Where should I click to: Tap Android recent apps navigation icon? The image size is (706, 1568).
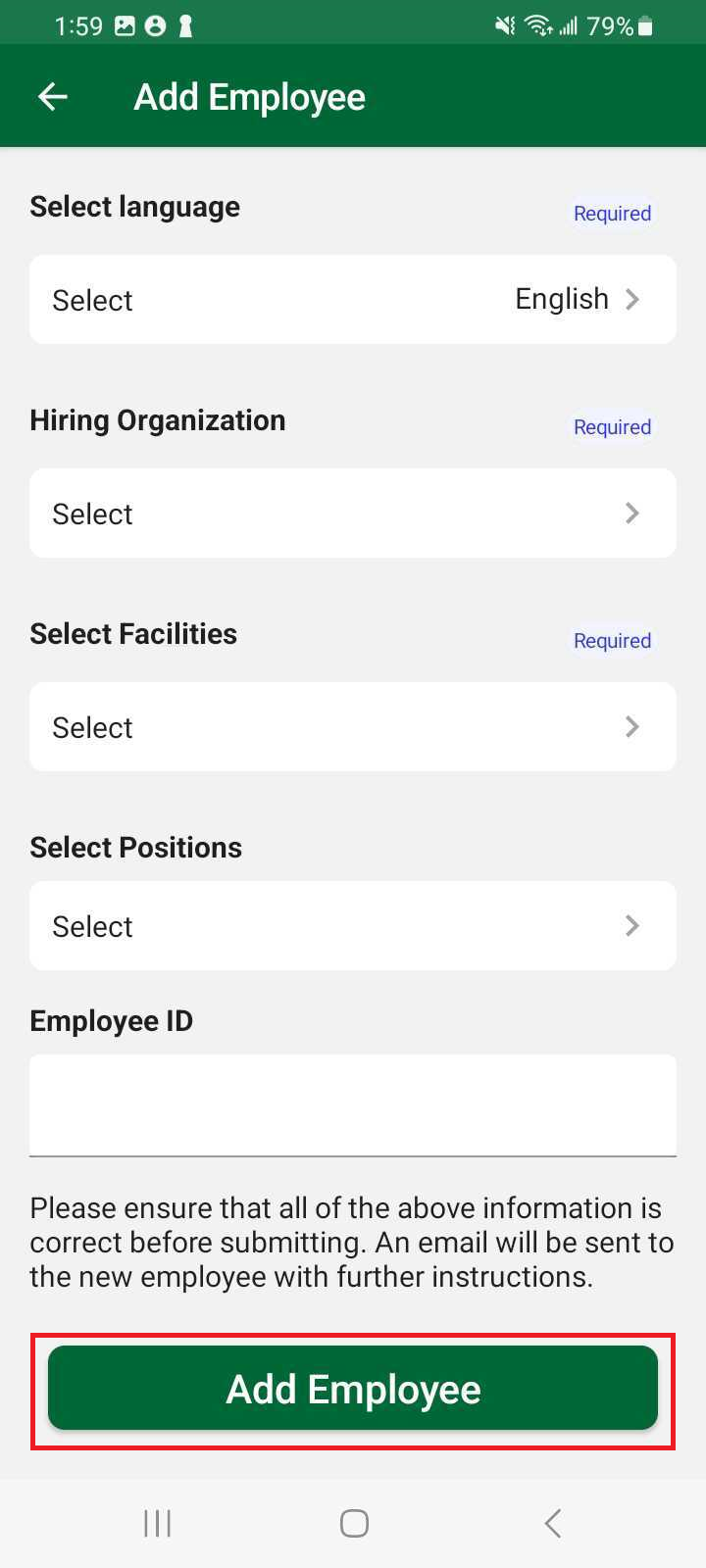point(157,1523)
